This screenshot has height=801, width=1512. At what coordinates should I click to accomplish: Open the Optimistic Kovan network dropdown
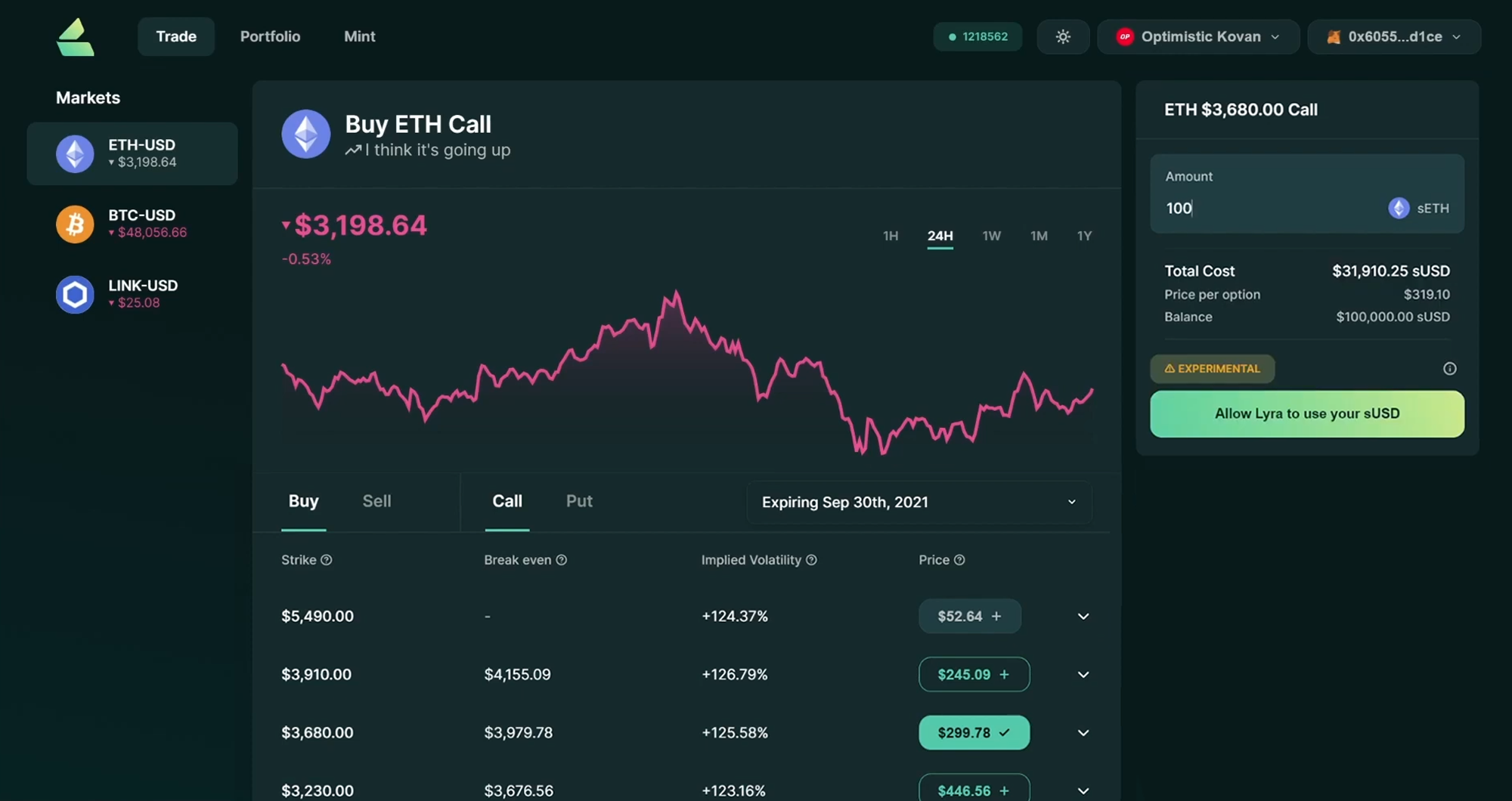point(1198,36)
